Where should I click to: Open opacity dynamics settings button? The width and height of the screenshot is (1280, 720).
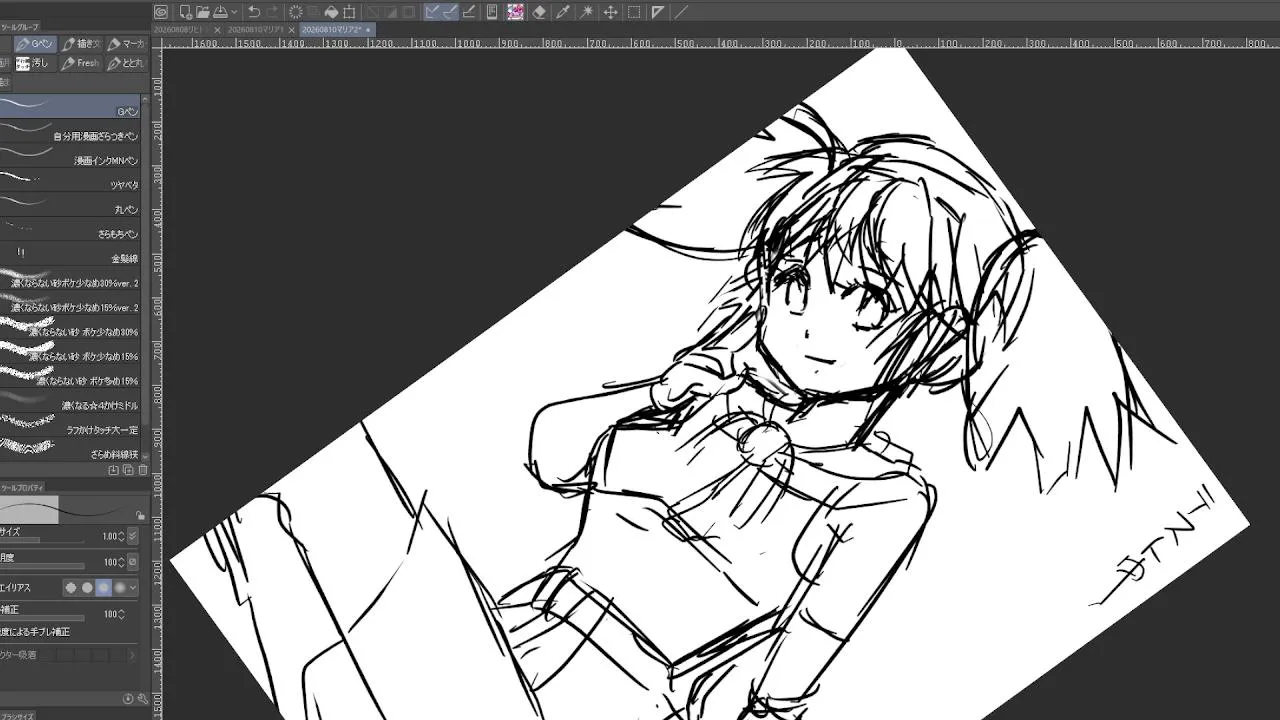tap(133, 562)
